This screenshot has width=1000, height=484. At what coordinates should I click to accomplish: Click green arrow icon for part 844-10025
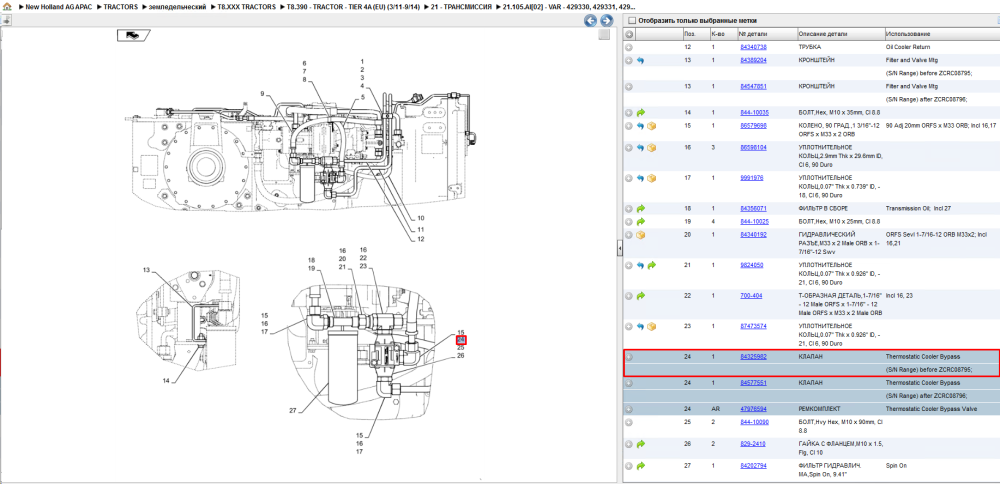tap(640, 221)
